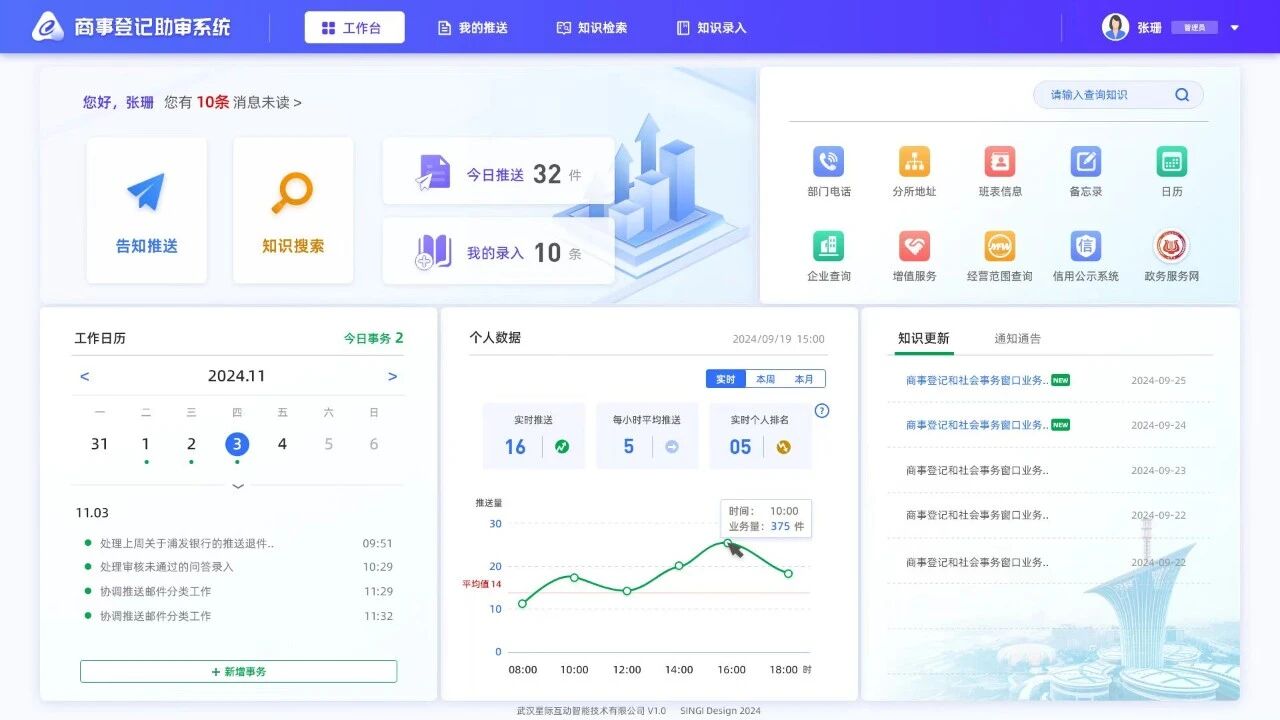Switch to the 通知通告 tab
Image resolution: width=1280 pixels, height=720 pixels.
click(1017, 339)
